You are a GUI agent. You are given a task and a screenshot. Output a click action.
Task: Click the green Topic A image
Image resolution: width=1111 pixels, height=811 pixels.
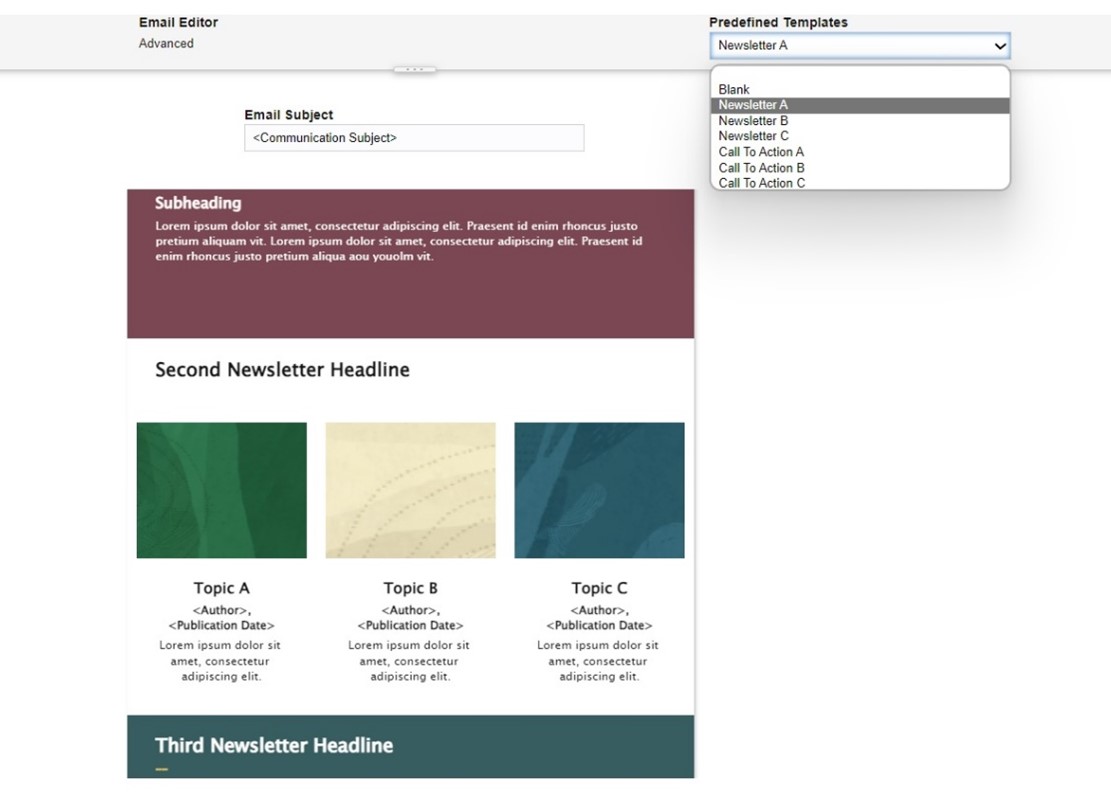pos(221,490)
